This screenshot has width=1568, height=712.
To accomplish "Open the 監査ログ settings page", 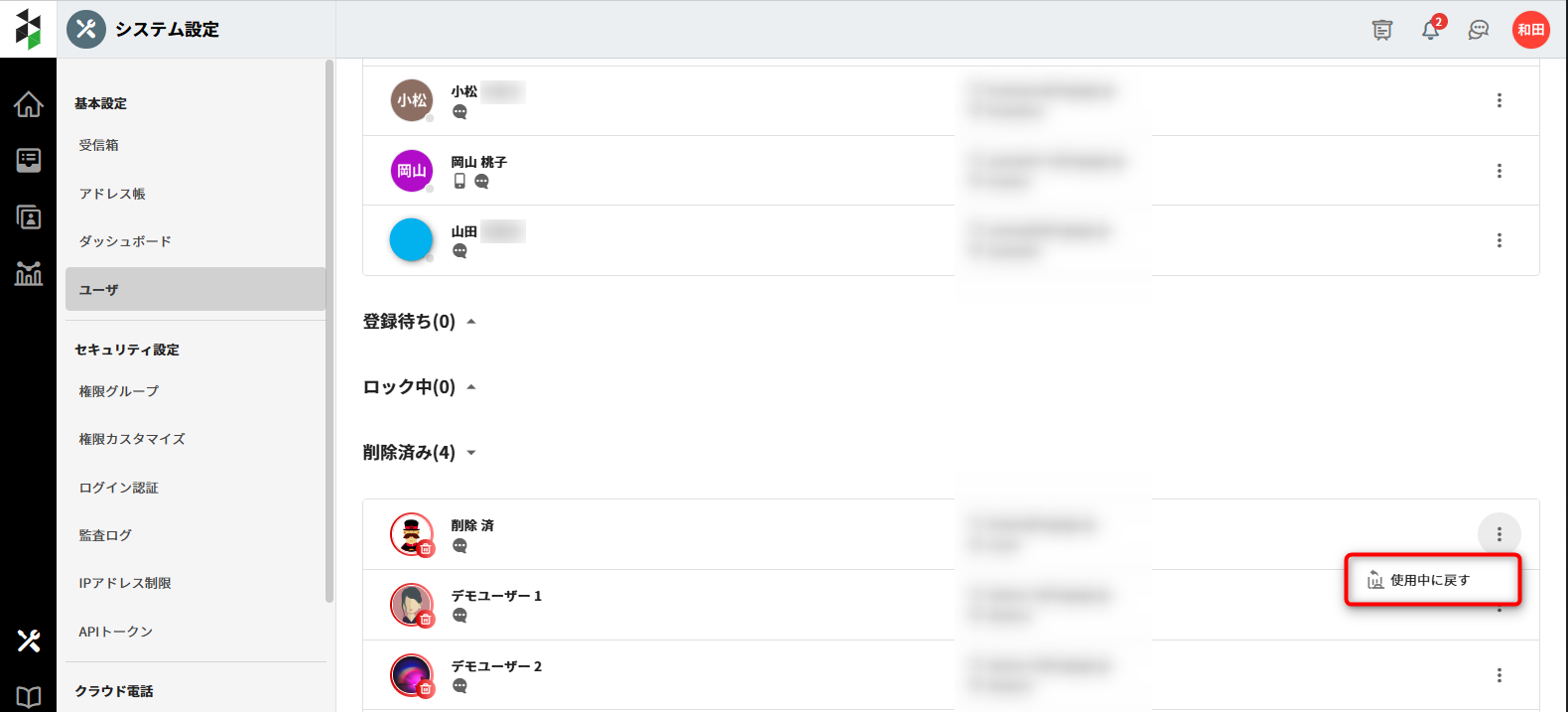I will [x=105, y=535].
